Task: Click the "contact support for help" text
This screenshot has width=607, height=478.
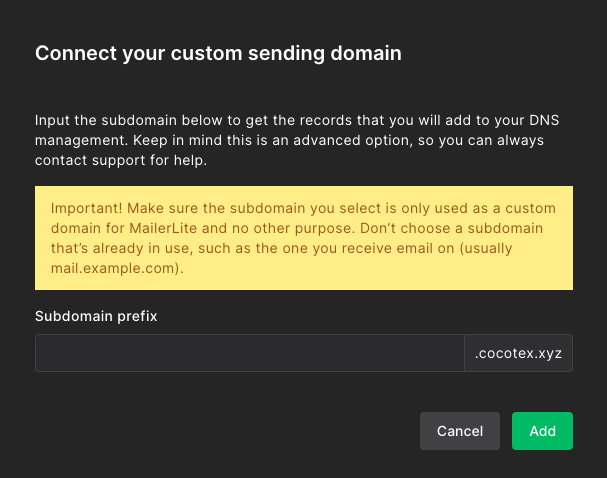Action: pyautogui.click(x=121, y=160)
